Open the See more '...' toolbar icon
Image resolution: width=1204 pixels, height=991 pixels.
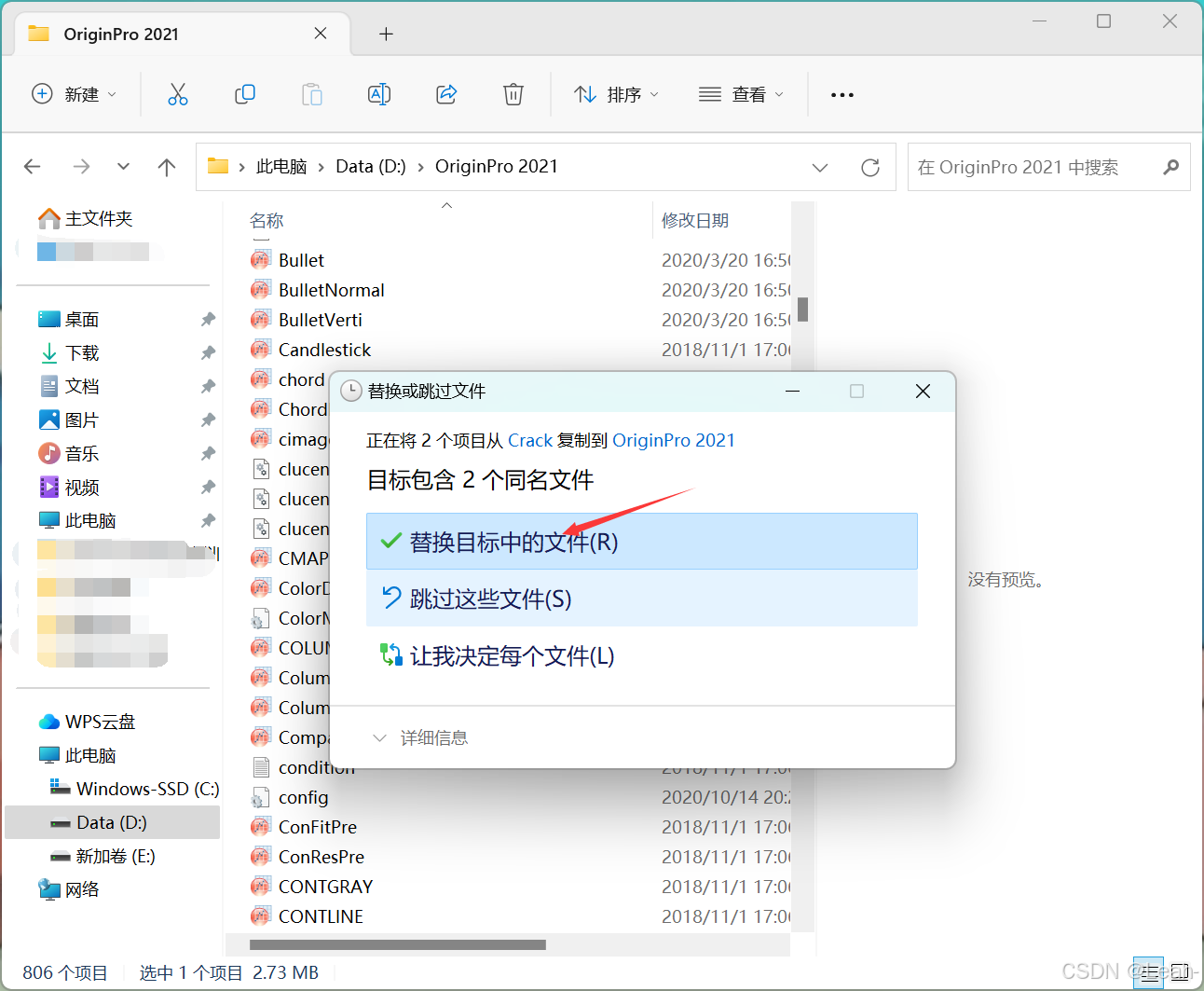[x=841, y=94]
